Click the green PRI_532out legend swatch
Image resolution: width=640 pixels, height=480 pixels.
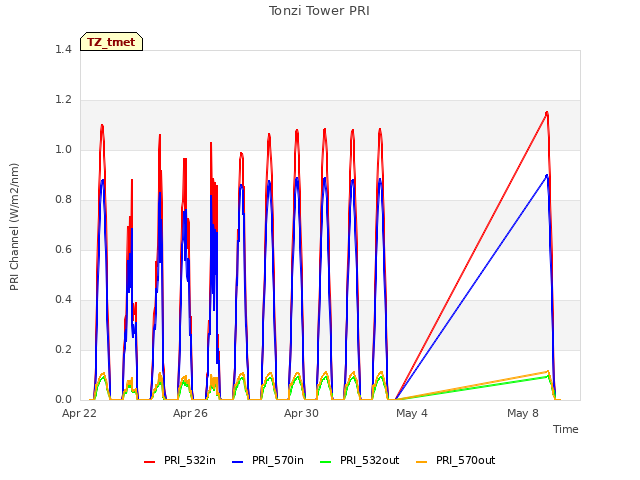[326, 462]
